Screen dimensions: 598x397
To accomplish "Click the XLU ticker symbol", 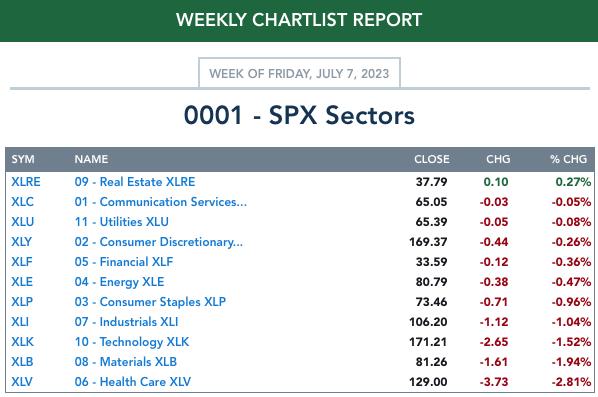I will [23, 222].
